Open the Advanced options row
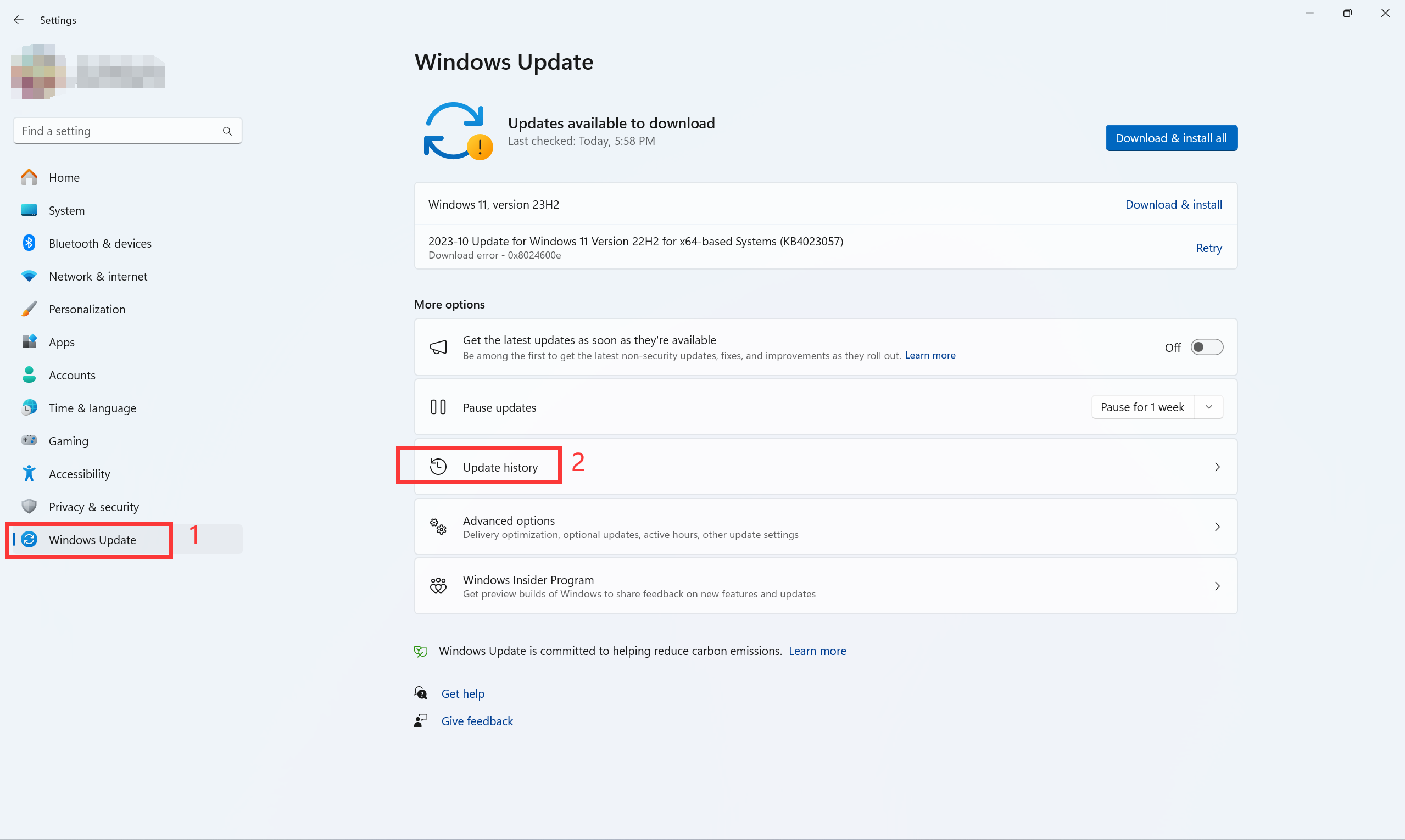 click(826, 527)
